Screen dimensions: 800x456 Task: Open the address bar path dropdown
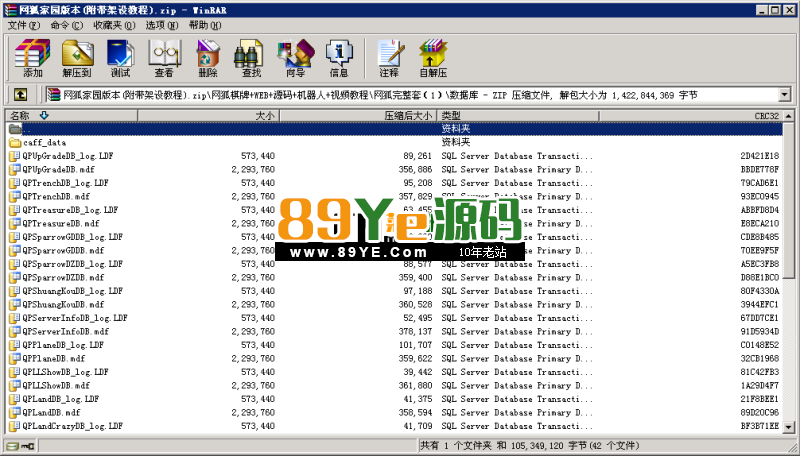click(785, 94)
